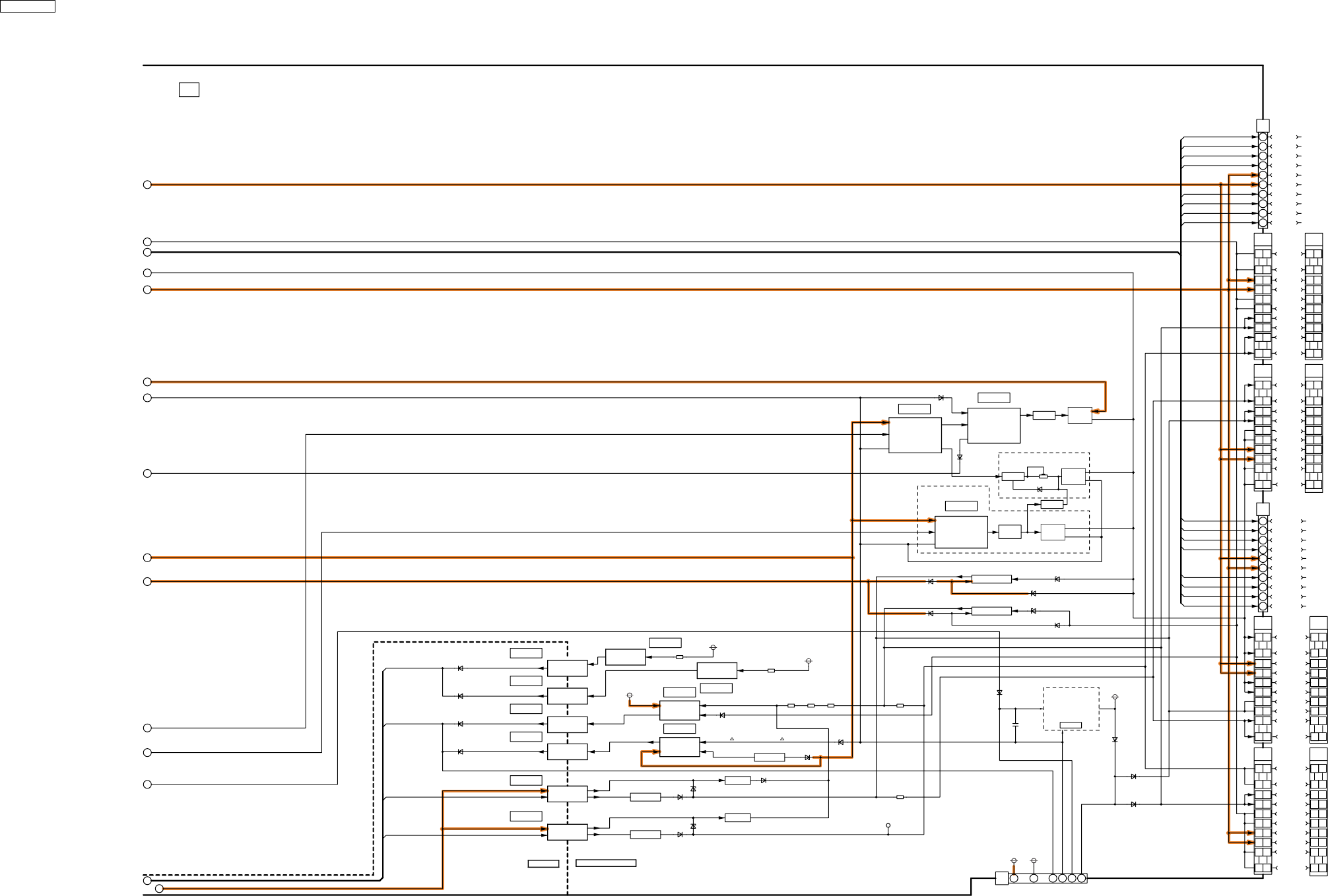Click the square box left of the bottom terminal strip

tap(1001, 878)
